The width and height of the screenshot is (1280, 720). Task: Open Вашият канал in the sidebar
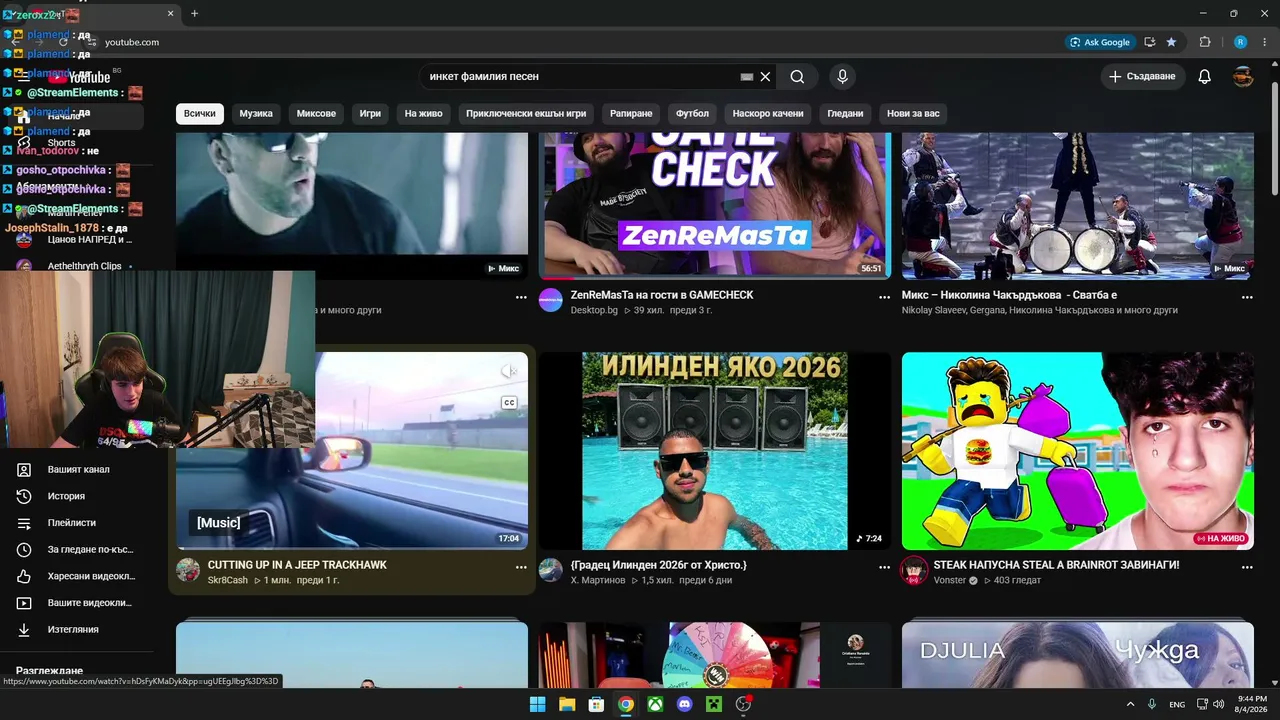click(x=78, y=470)
